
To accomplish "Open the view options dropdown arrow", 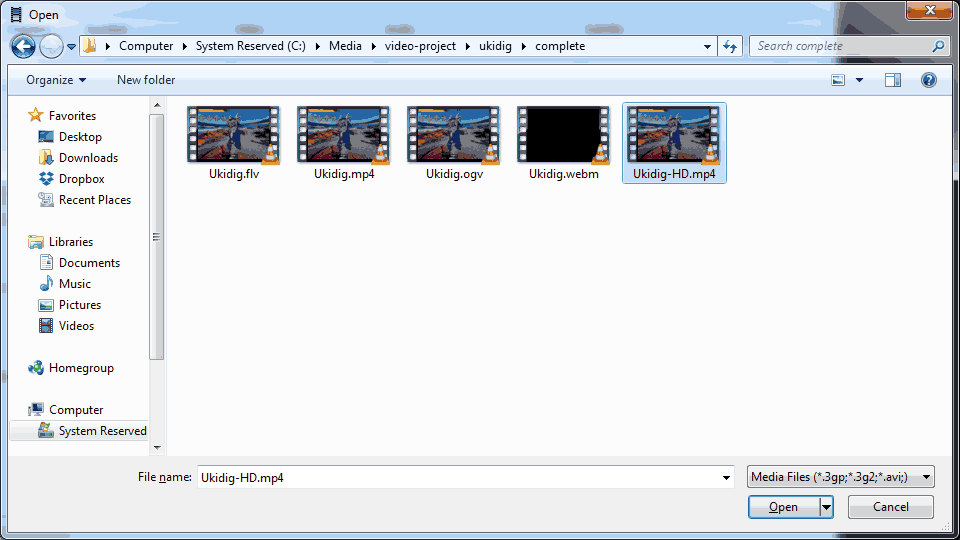I will point(859,80).
